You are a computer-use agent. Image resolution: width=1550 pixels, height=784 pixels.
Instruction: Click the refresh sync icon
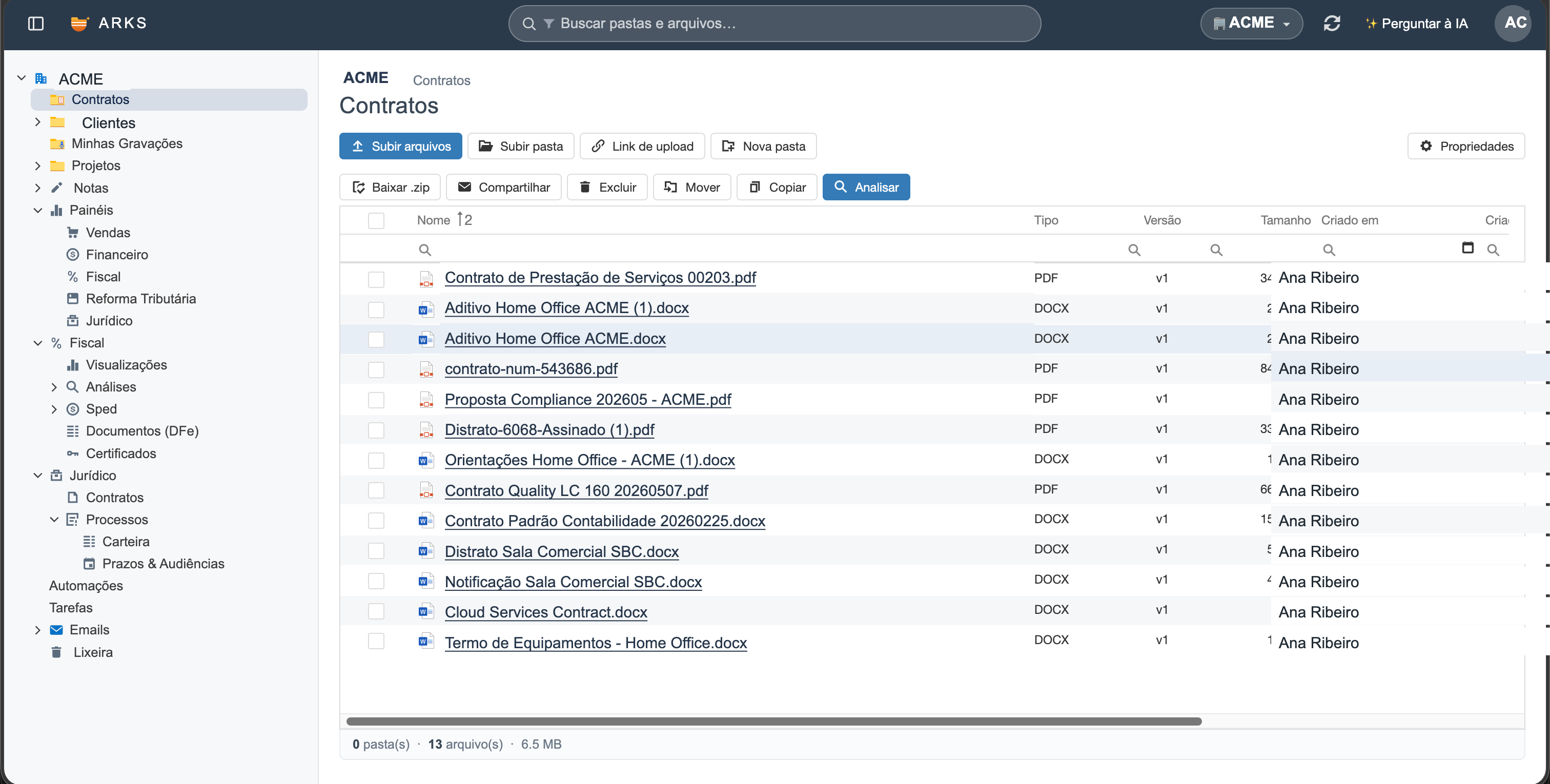1332,24
